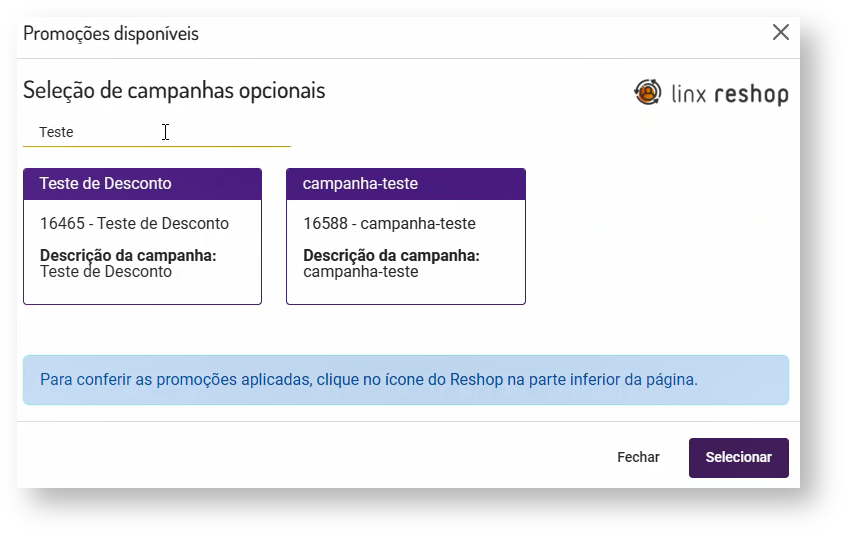Close the Promoções disponíveis dialog

tap(781, 33)
